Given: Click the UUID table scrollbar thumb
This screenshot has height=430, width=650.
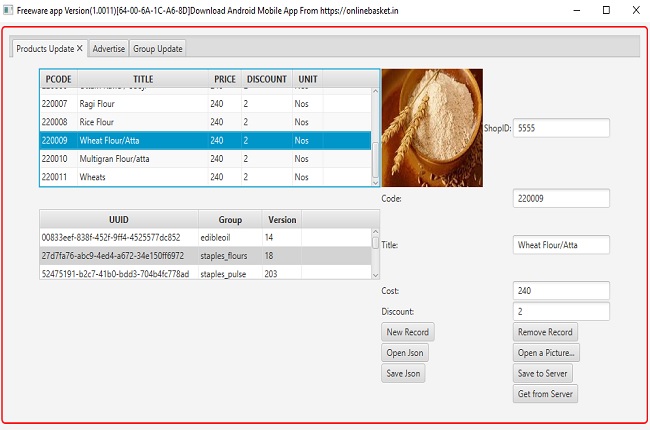Looking at the screenshot, I should (x=376, y=243).
